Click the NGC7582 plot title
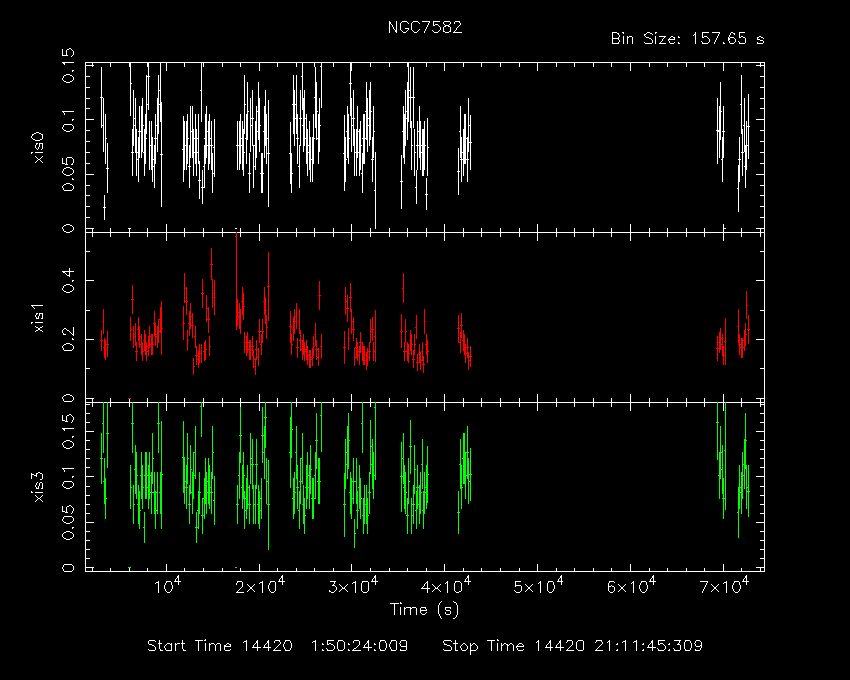 click(x=425, y=27)
